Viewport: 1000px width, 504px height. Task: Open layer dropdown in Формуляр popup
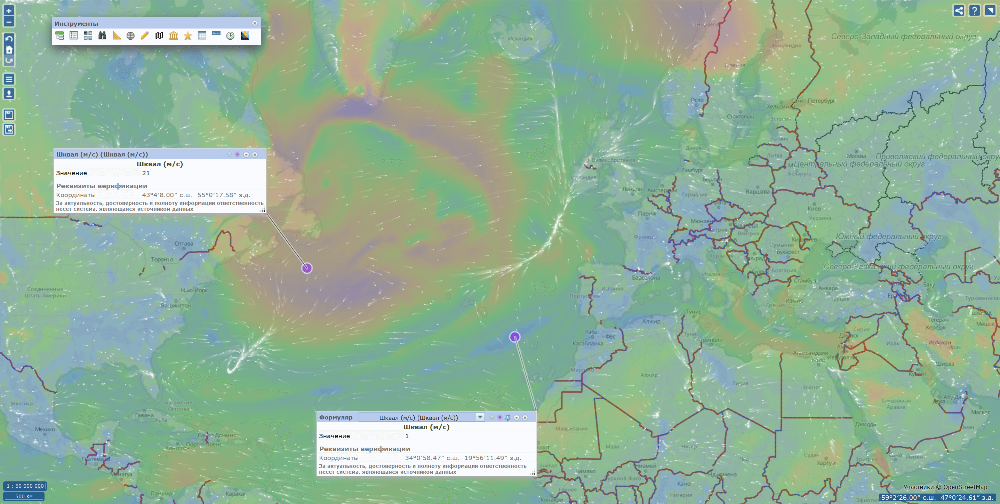[480, 416]
